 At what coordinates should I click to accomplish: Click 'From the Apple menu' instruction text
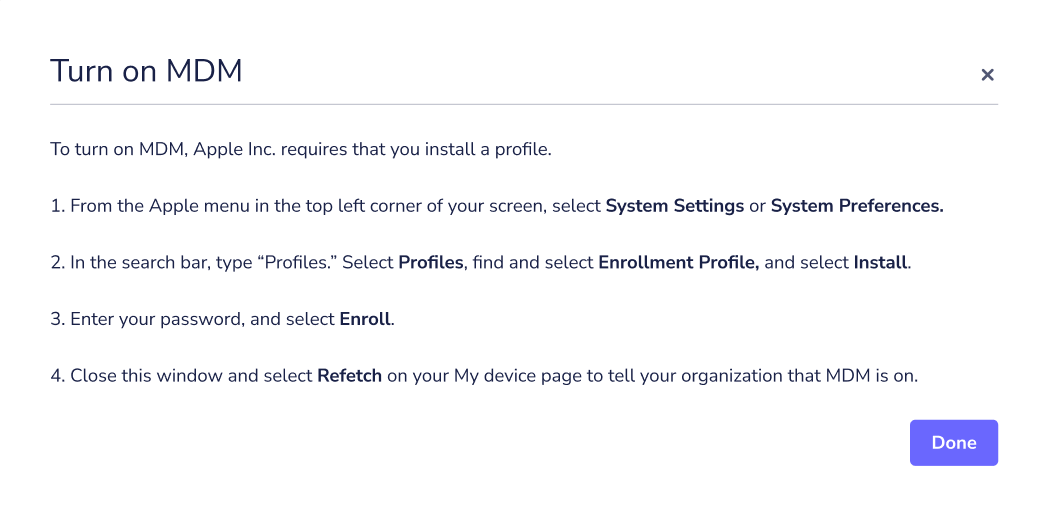160,206
